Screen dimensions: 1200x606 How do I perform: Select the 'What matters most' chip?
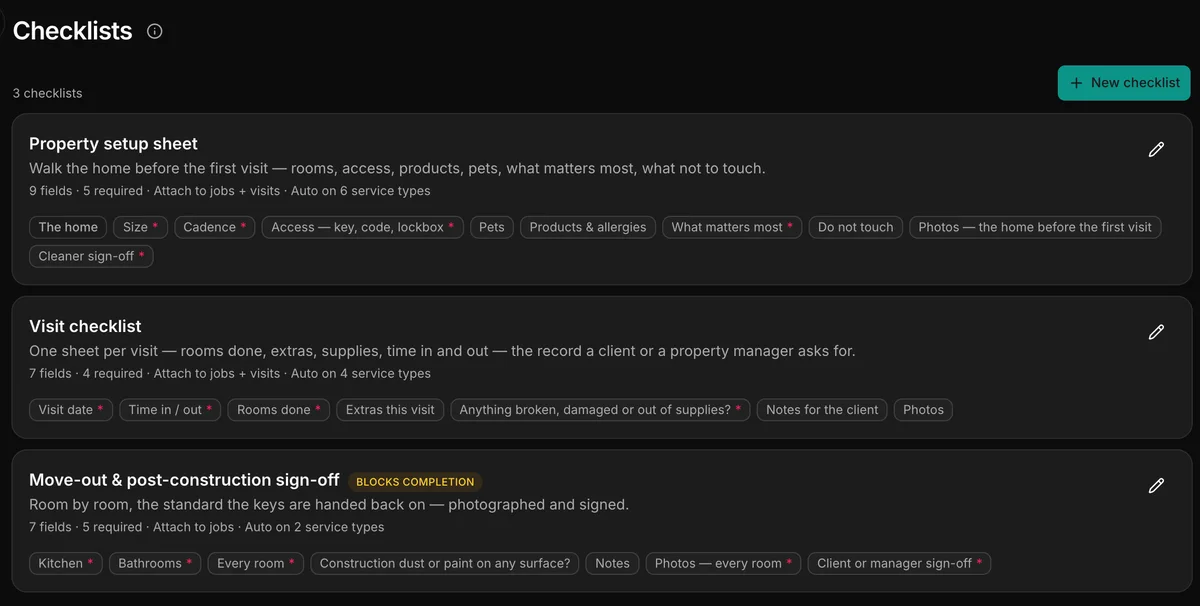pos(732,227)
